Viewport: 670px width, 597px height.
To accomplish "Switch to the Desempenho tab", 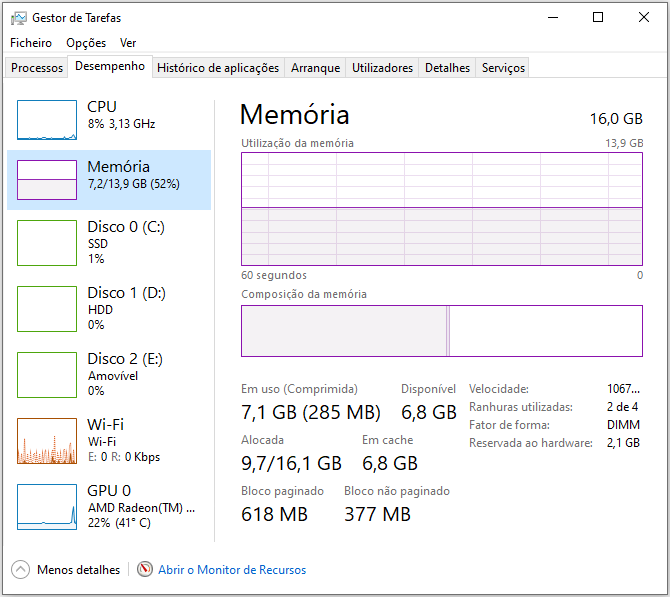I will pyautogui.click(x=110, y=66).
